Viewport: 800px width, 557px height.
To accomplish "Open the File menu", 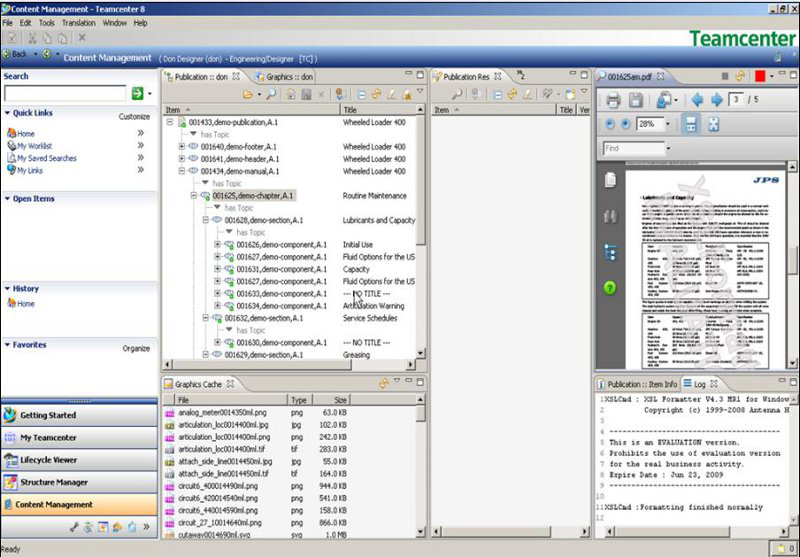I will pos(8,23).
